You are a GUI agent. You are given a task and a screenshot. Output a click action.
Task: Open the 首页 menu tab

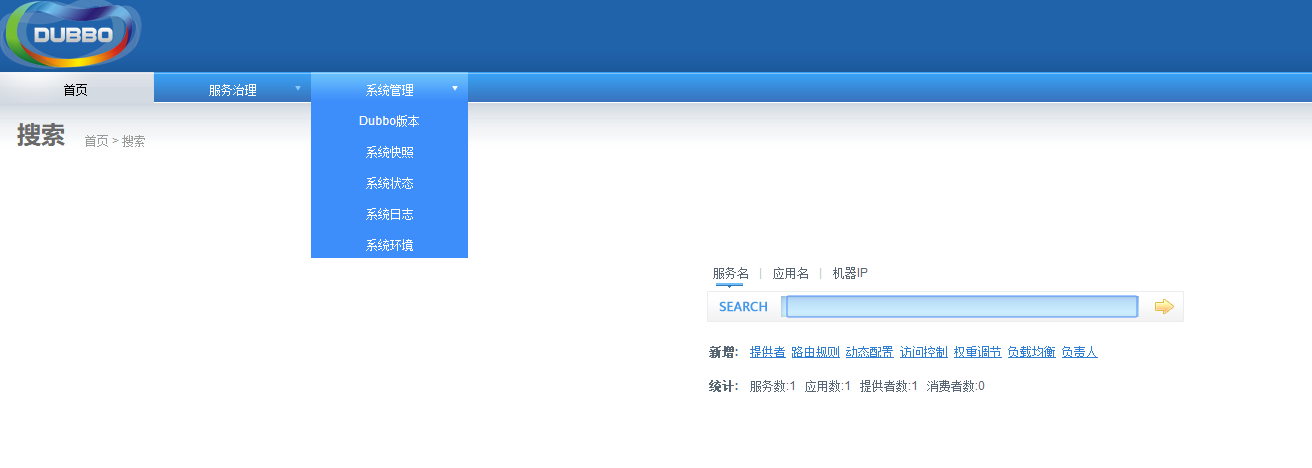76,89
